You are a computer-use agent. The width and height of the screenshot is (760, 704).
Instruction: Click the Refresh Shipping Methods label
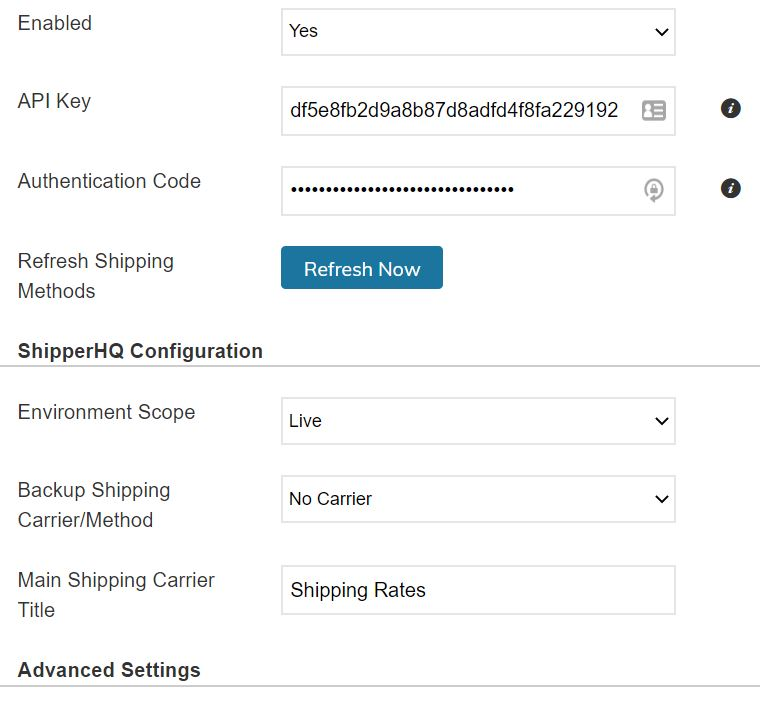[96, 276]
